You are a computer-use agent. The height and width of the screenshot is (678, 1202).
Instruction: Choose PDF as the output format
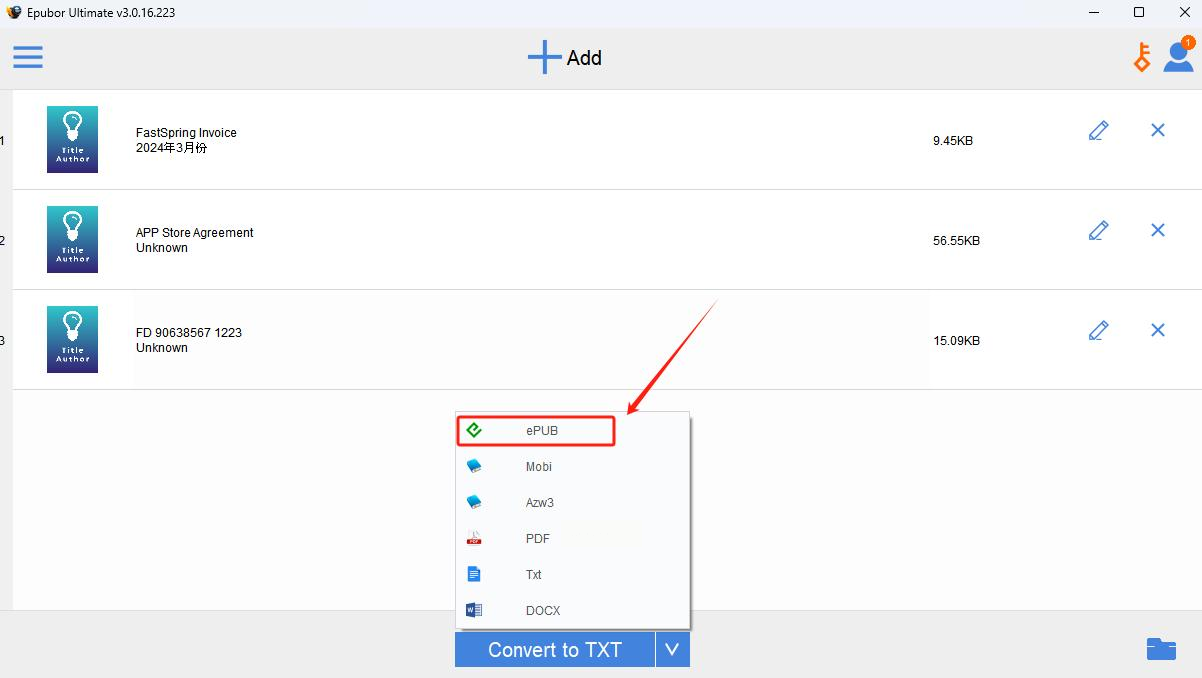(x=573, y=539)
